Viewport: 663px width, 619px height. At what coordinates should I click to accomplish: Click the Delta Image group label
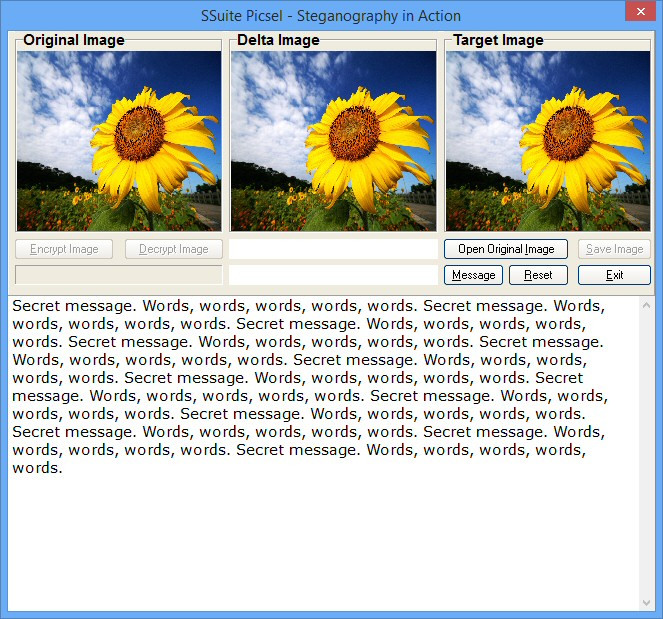click(278, 40)
